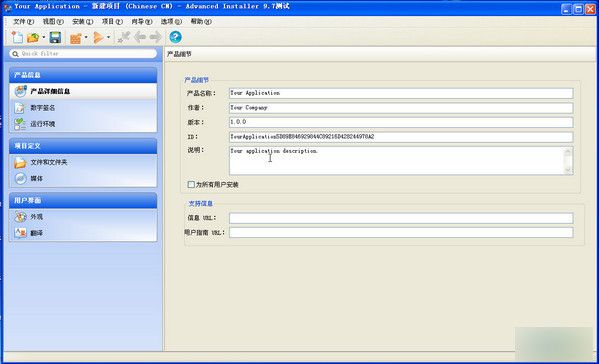Image resolution: width=599 pixels, height=364 pixels.
Task: Click the Run orange play icon
Action: pyautogui.click(x=98, y=37)
